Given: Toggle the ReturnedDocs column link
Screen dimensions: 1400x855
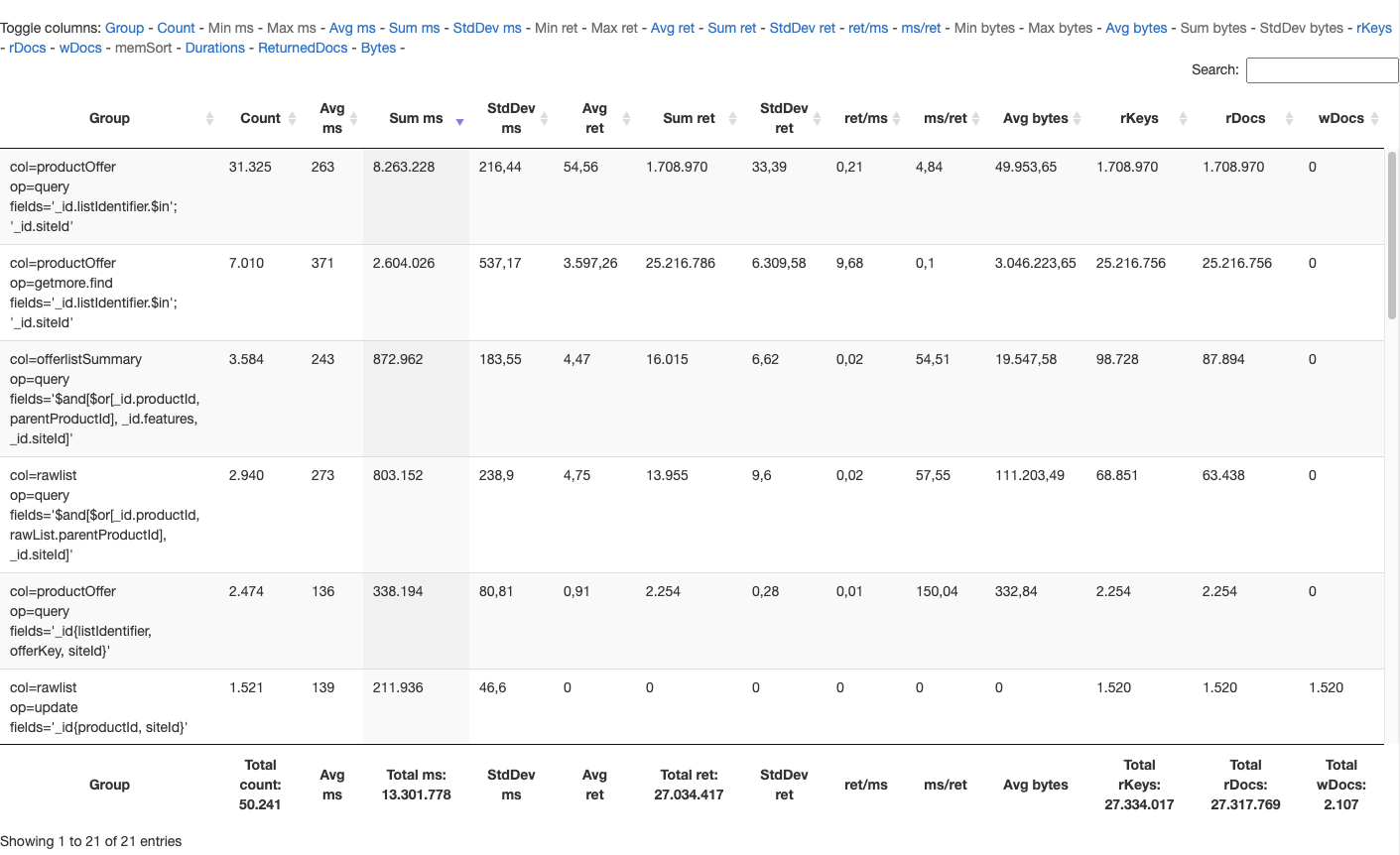Looking at the screenshot, I should tap(303, 48).
